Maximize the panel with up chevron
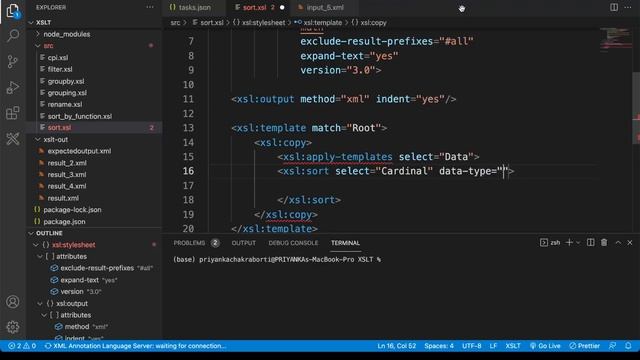The height and width of the screenshot is (360, 640). [x=618, y=242]
